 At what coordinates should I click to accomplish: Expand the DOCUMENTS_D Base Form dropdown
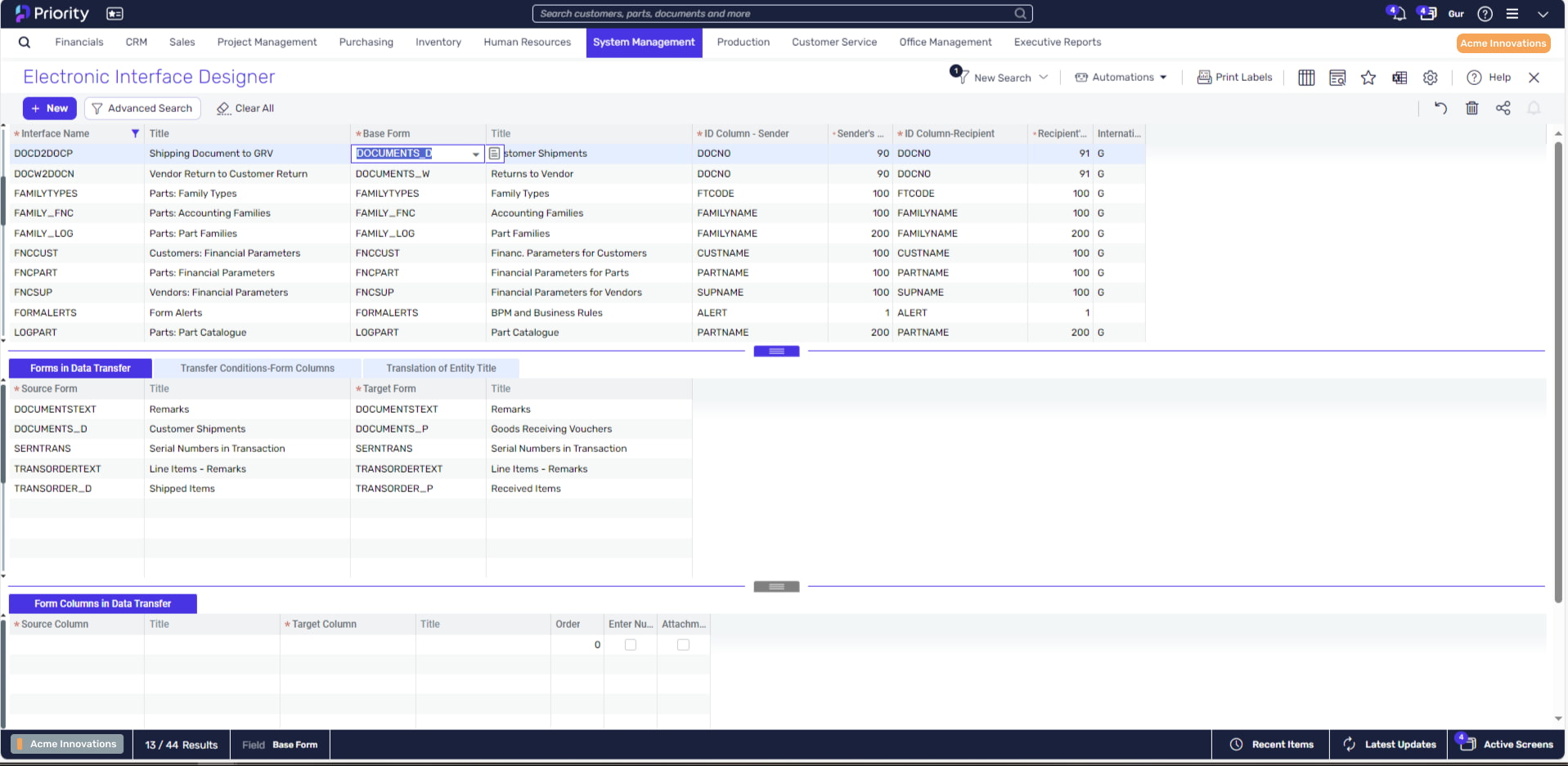point(475,154)
